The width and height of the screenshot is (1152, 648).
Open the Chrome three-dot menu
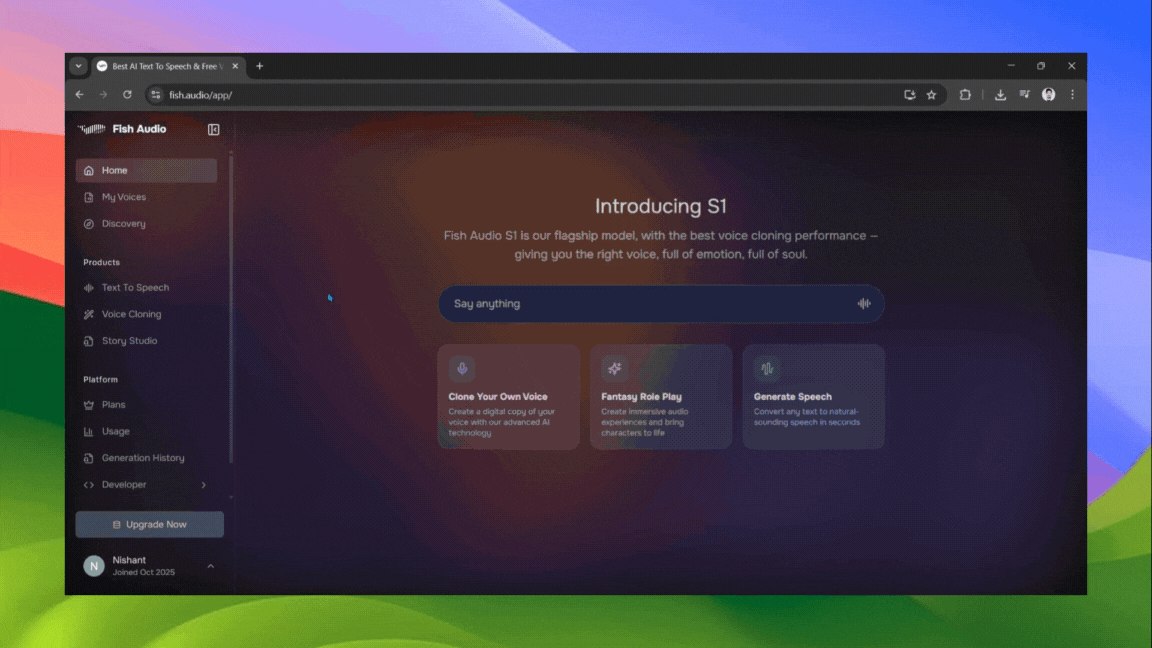1072,95
